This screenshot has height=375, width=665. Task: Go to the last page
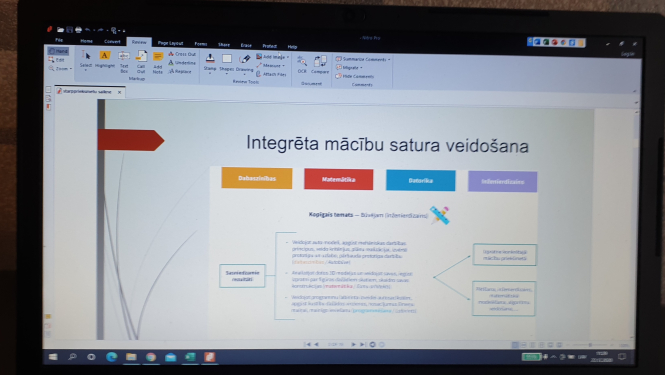point(362,344)
